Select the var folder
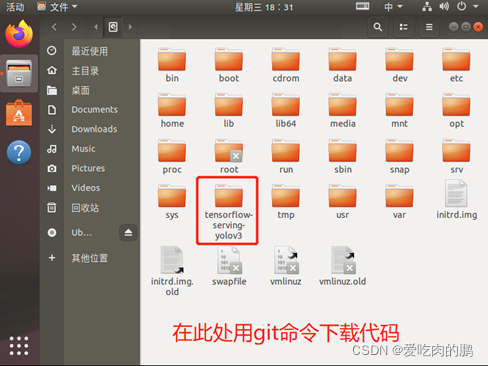This screenshot has height=366, width=488. click(399, 201)
